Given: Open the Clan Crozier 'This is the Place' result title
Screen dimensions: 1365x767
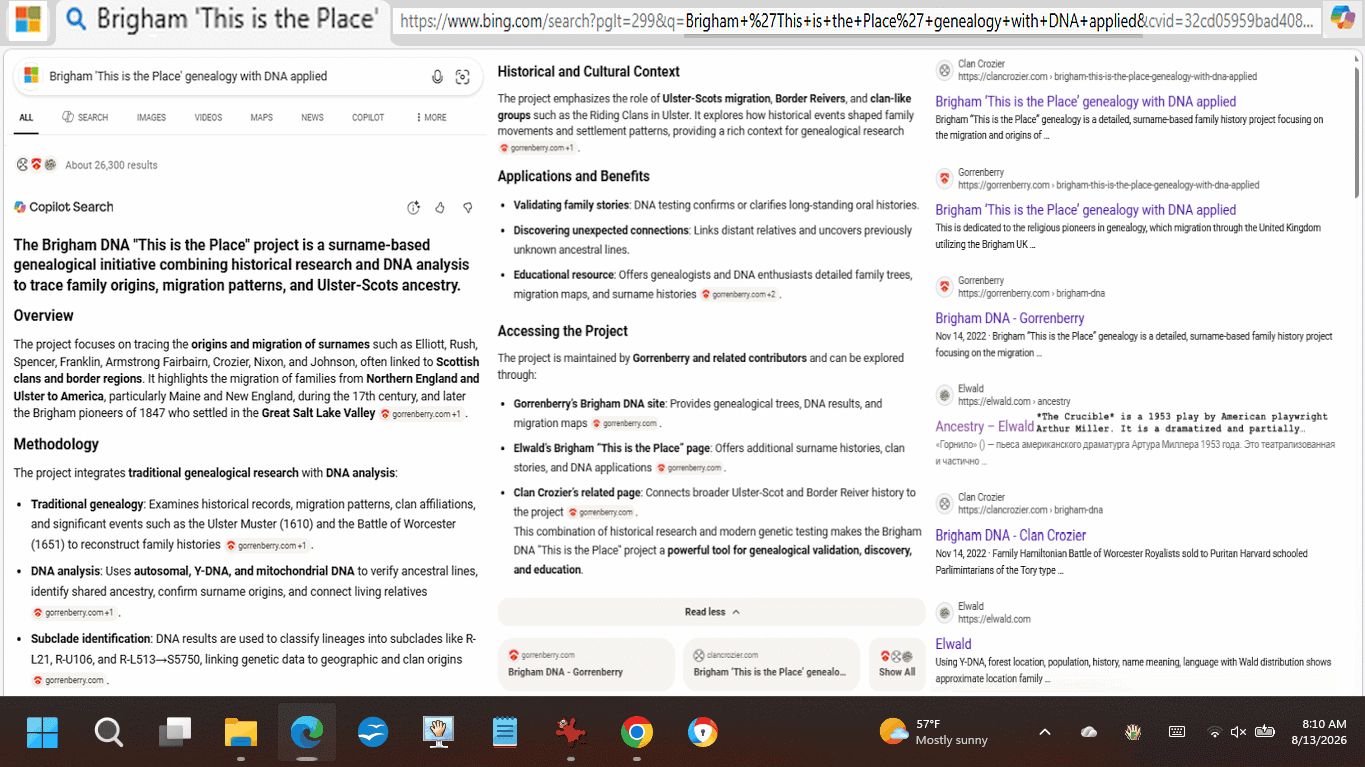Looking at the screenshot, I should pyautogui.click(x=1086, y=102).
